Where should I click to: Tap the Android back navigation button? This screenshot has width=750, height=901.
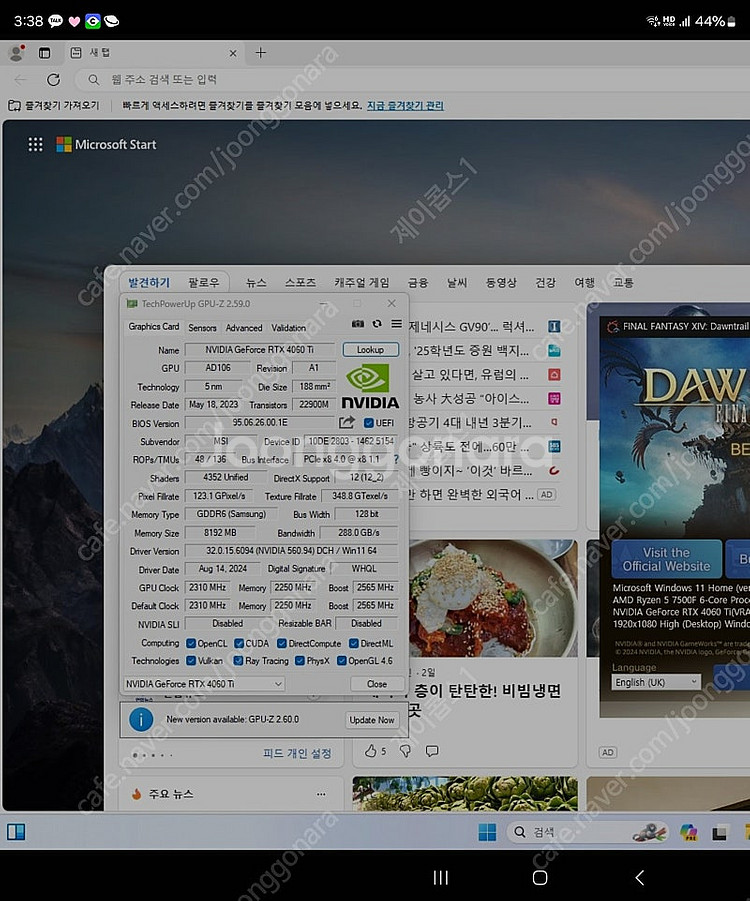tap(640, 877)
